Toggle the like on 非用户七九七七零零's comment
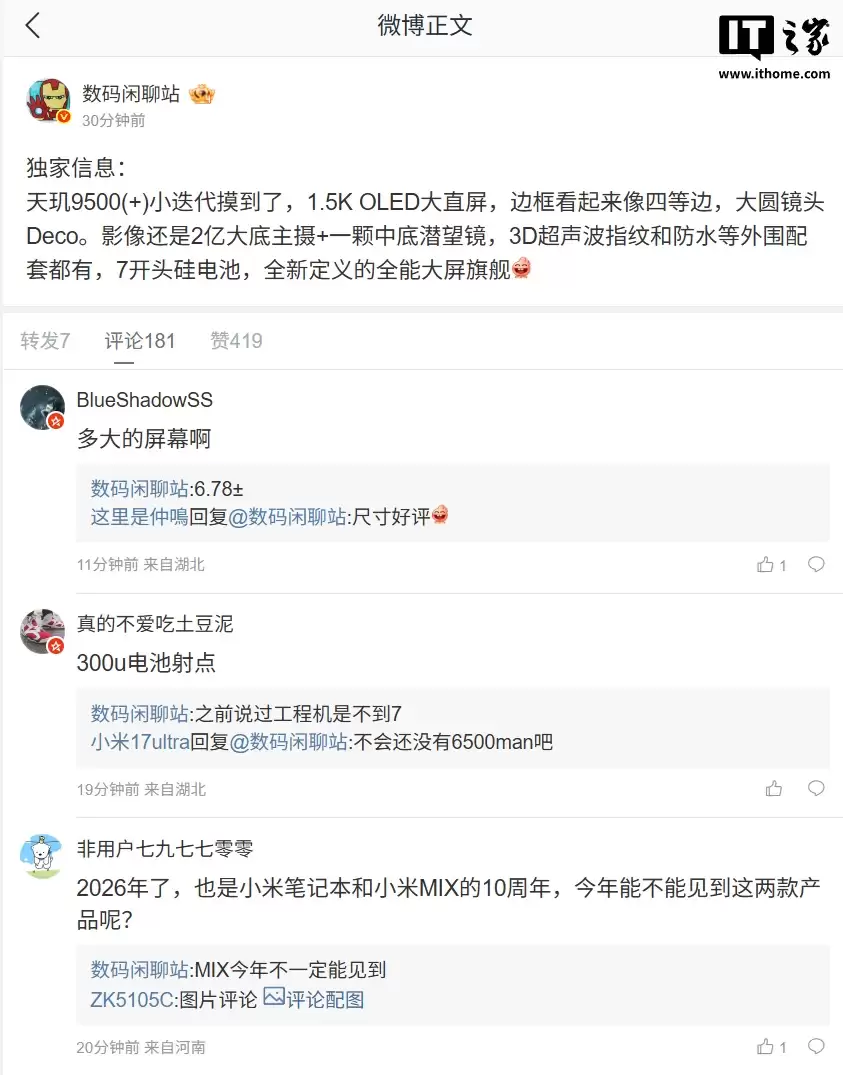Screen dimensions: 843x1075 pyautogui.click(x=768, y=1046)
